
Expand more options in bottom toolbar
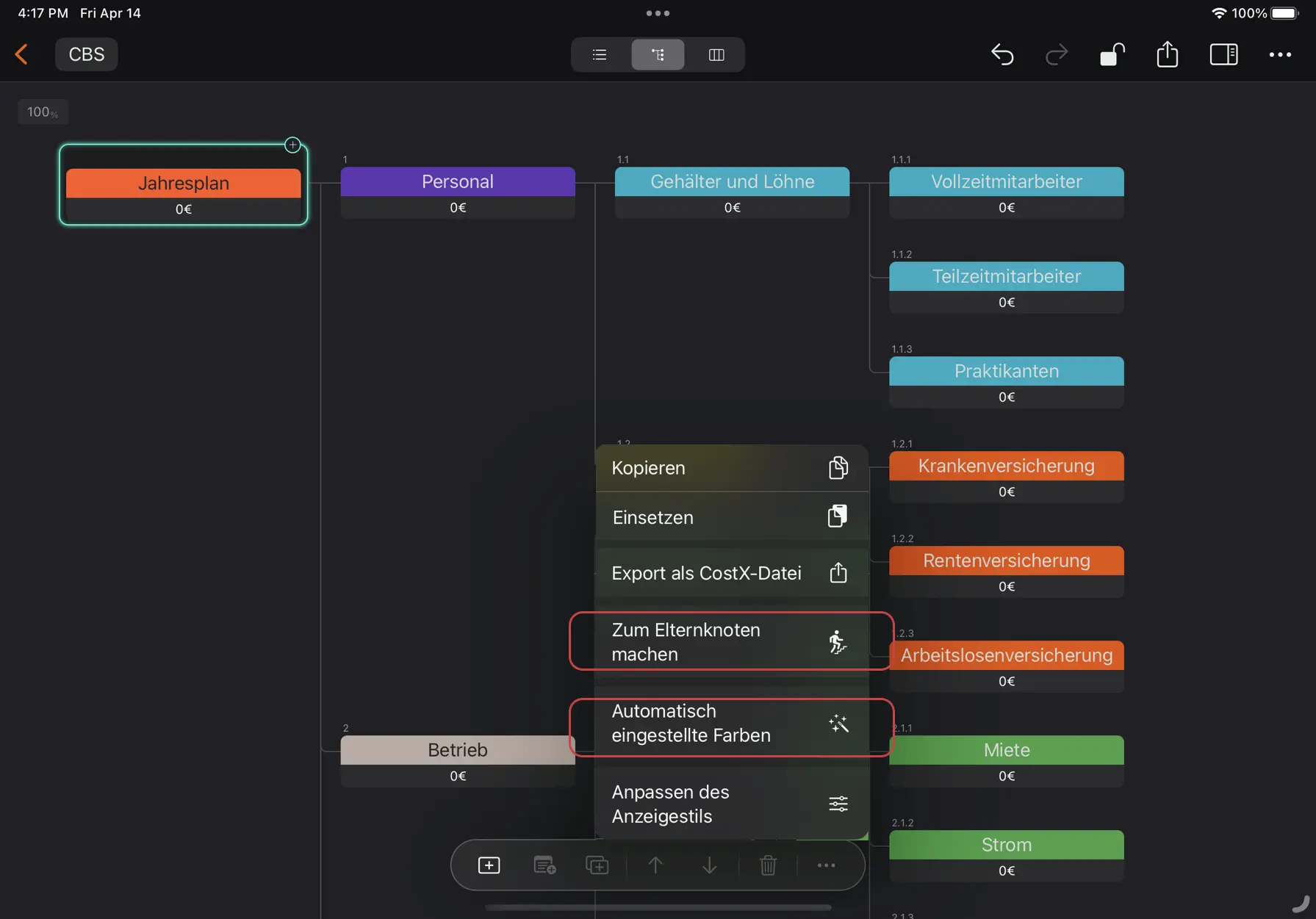[826, 865]
